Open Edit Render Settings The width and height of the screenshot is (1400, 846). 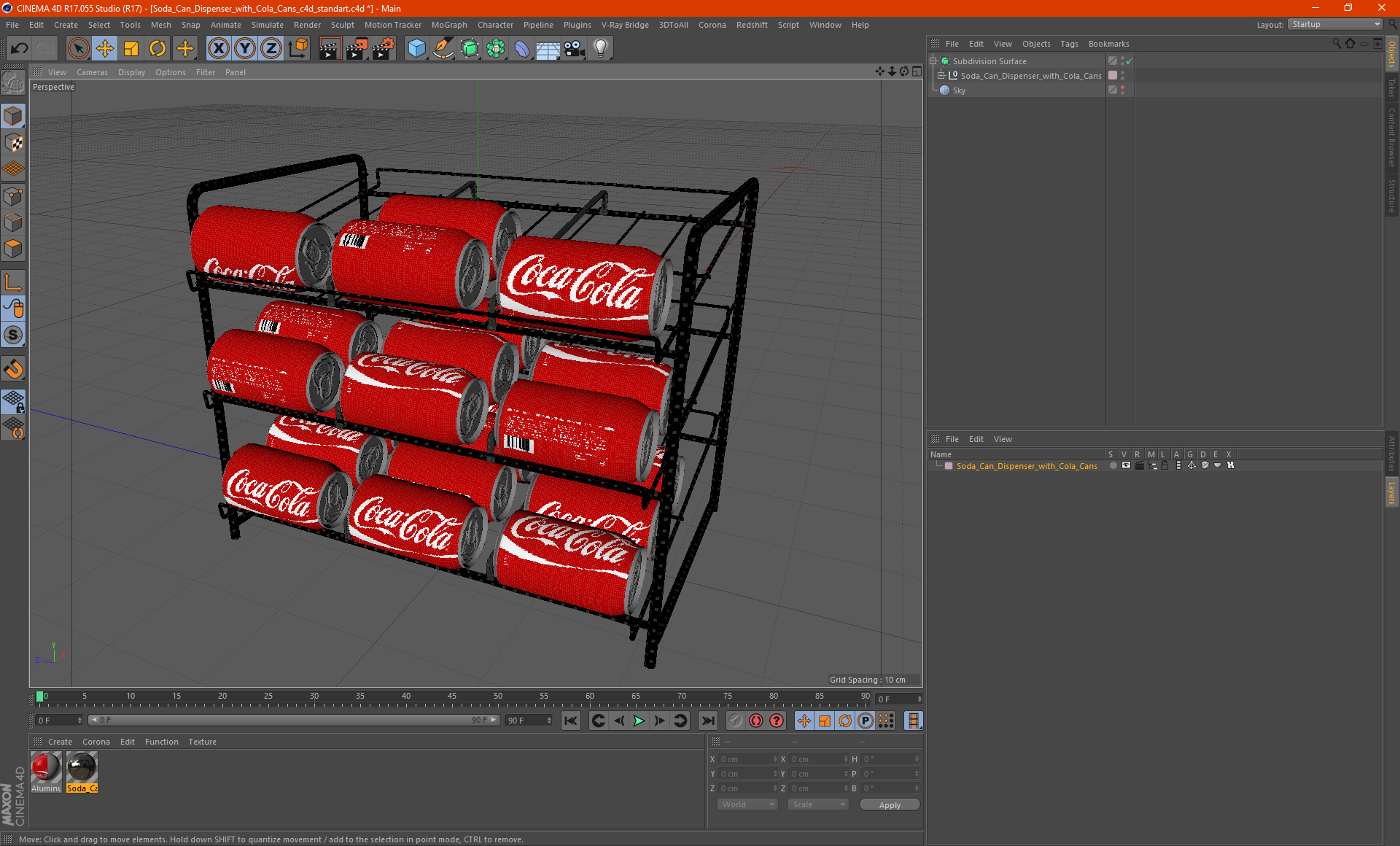[x=384, y=49]
